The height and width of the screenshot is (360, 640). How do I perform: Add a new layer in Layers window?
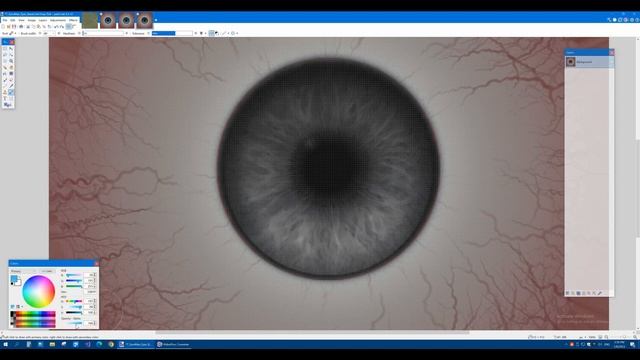coord(567,293)
